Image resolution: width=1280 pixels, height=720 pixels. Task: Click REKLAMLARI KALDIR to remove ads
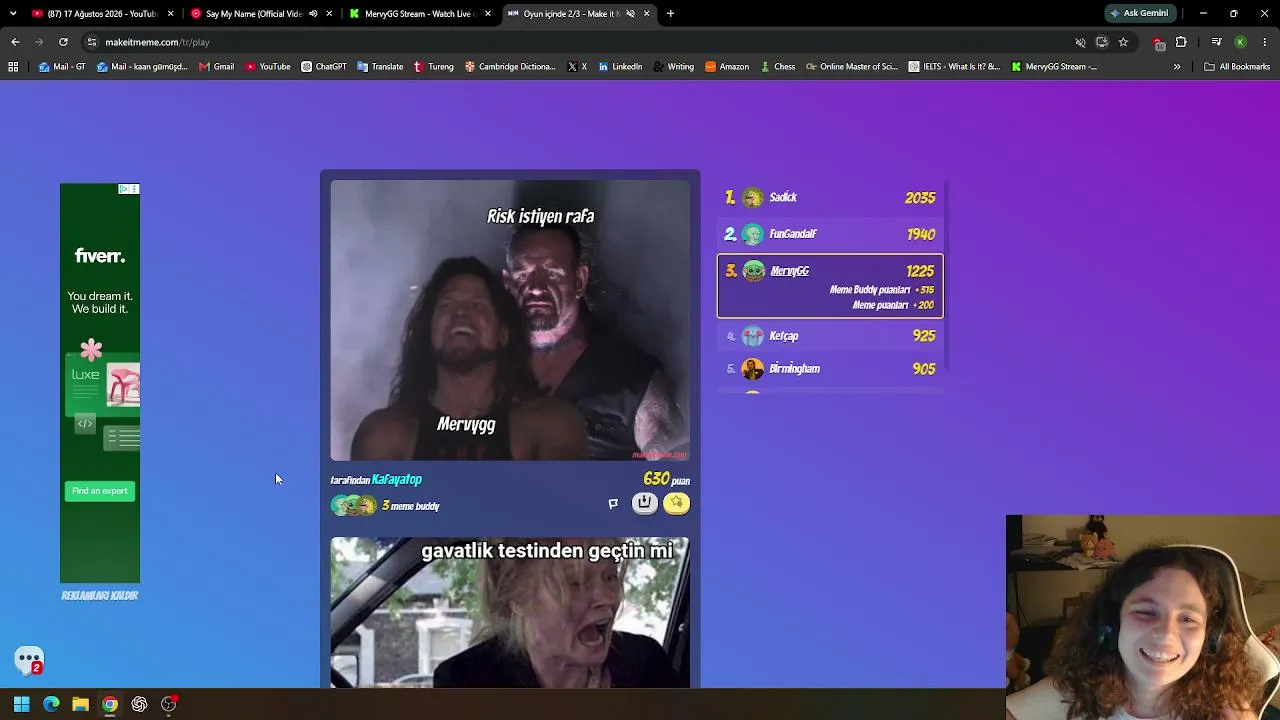coord(100,596)
